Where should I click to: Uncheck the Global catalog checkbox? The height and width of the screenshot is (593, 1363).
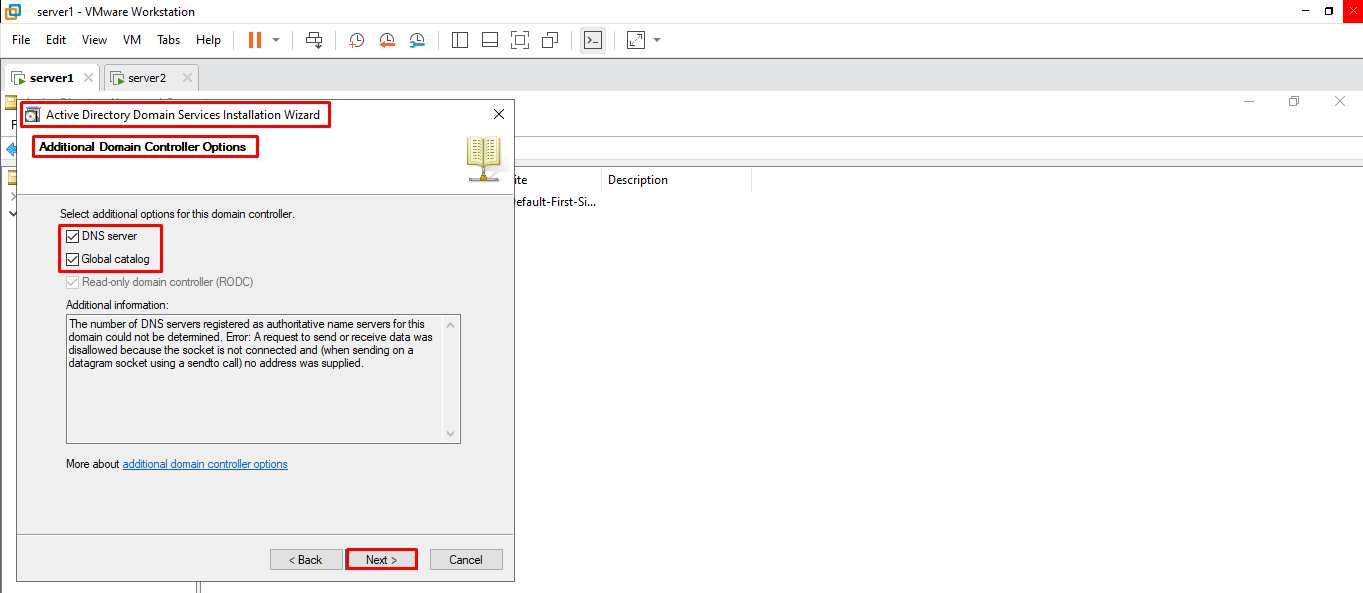72,259
